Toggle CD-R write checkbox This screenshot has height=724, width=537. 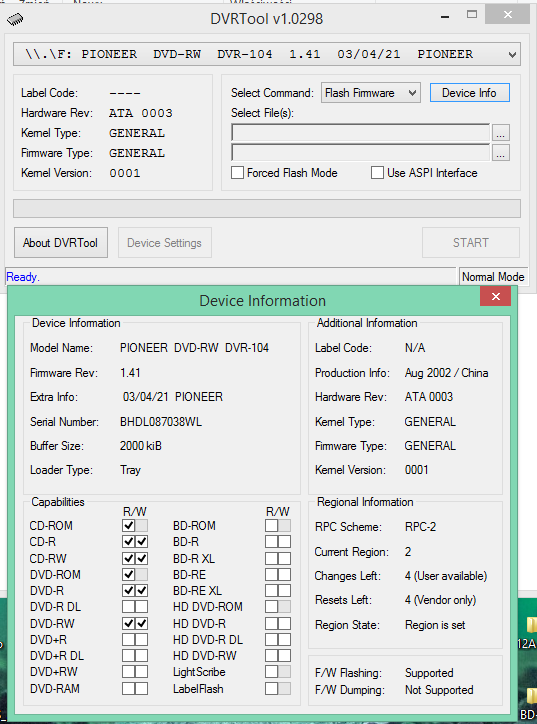point(142,542)
